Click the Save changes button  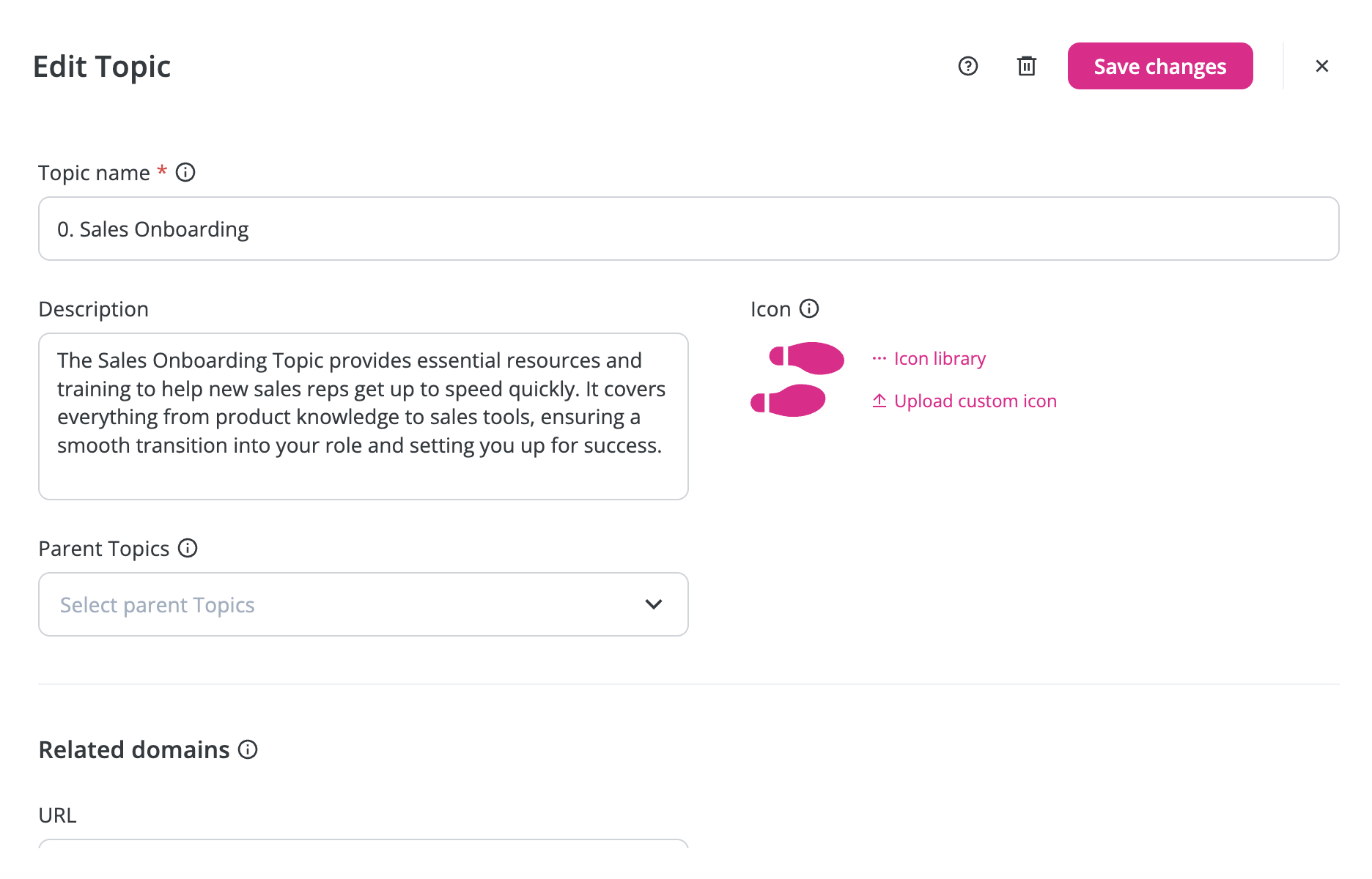1160,66
